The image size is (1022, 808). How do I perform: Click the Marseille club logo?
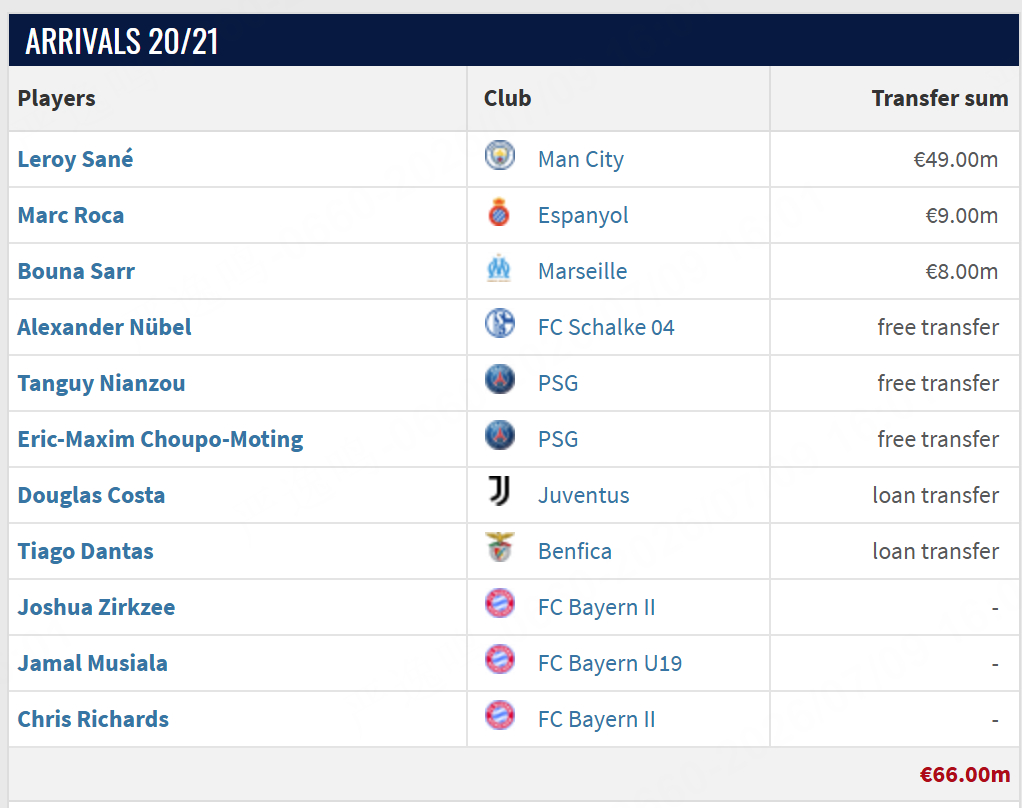pyautogui.click(x=499, y=268)
